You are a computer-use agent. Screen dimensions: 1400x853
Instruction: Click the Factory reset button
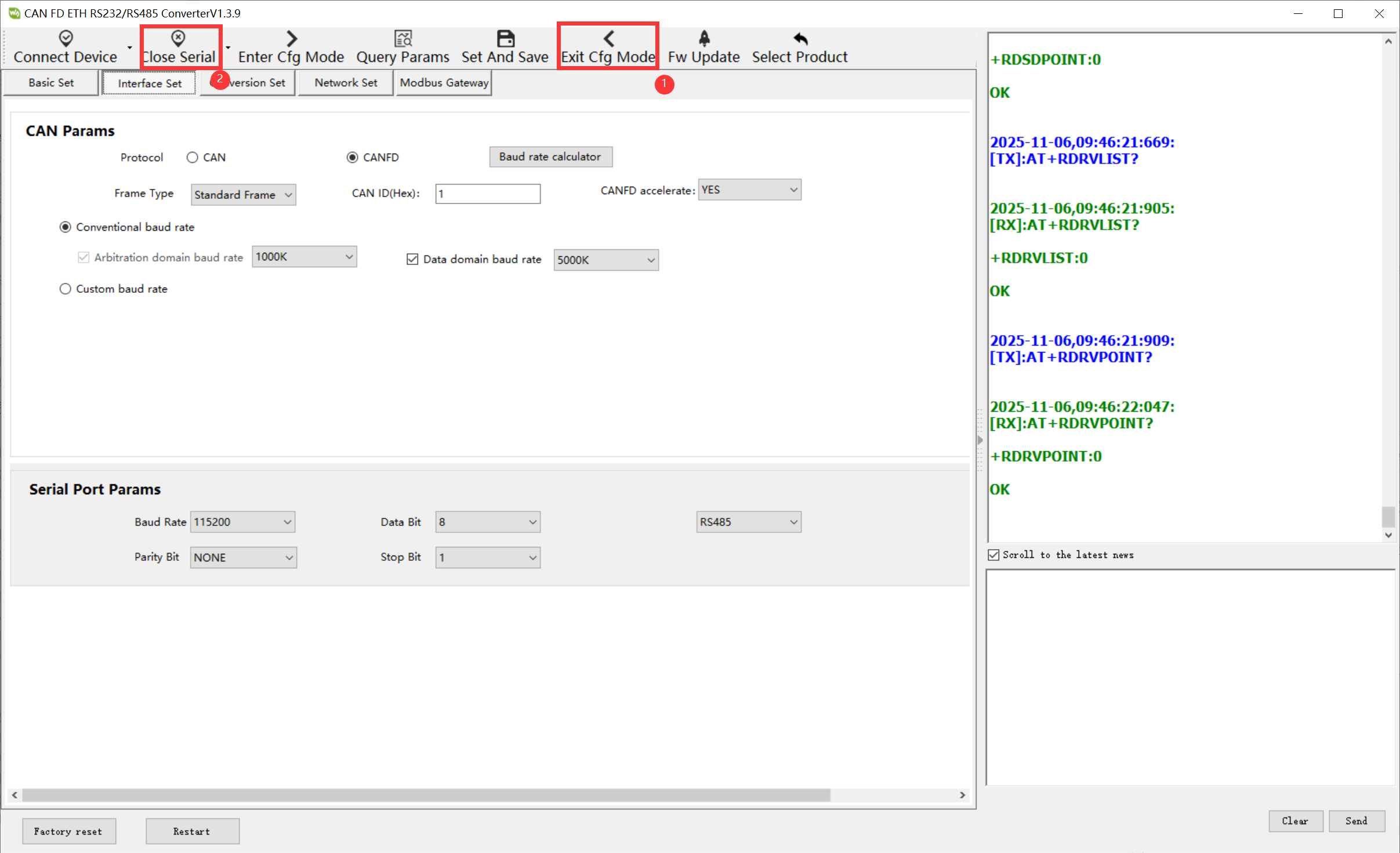[68, 831]
